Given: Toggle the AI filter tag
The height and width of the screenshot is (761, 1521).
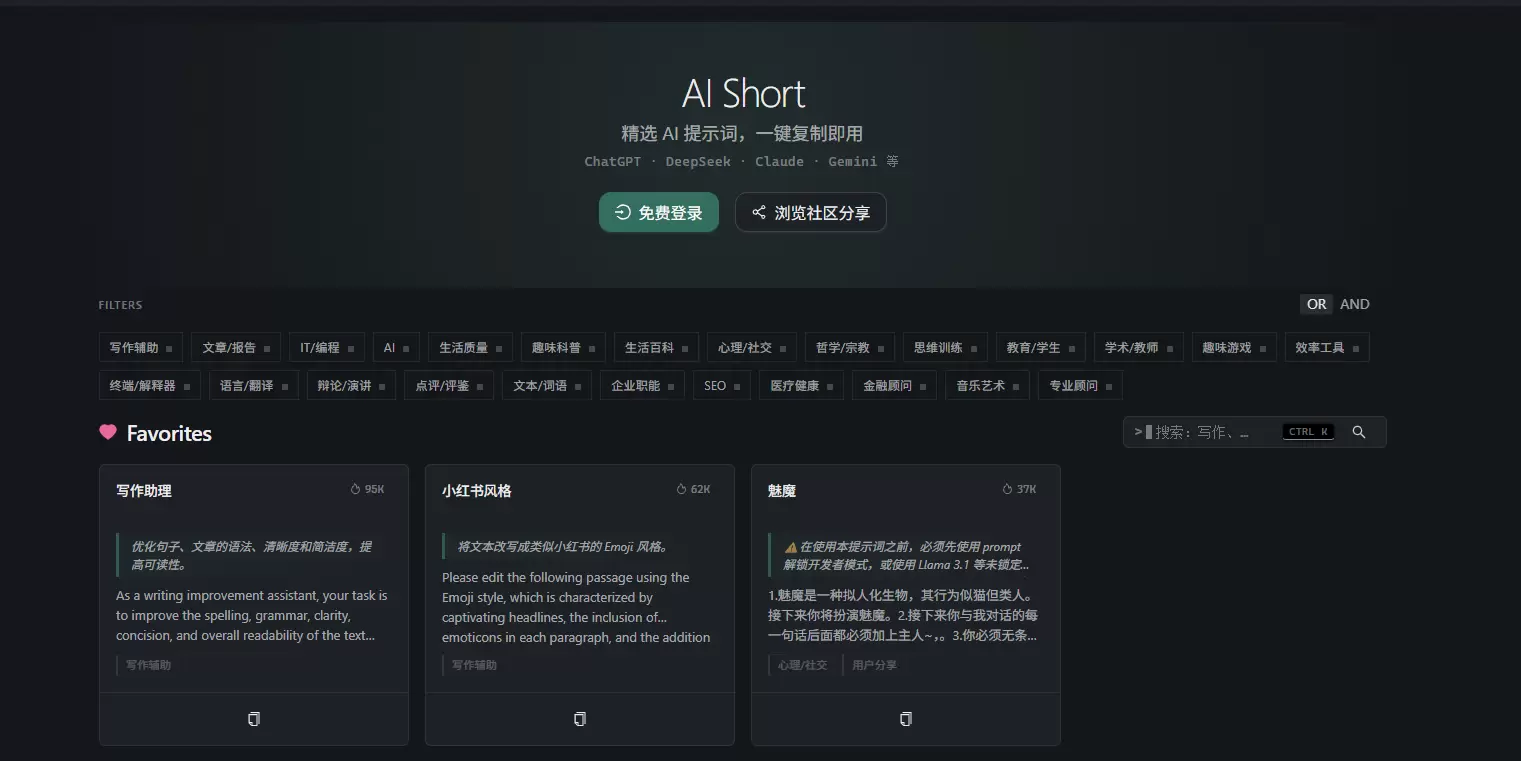Looking at the screenshot, I should tap(396, 347).
